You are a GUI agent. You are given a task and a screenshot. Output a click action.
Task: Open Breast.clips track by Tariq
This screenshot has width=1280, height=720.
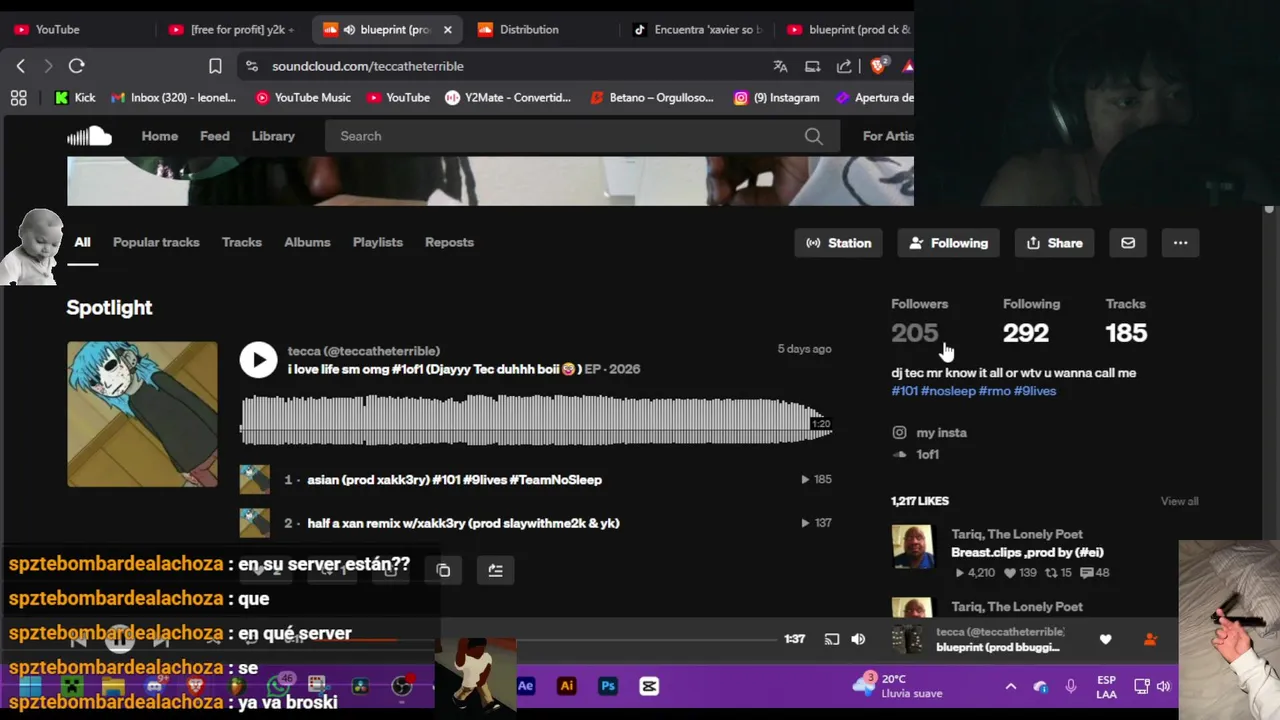coord(1027,552)
